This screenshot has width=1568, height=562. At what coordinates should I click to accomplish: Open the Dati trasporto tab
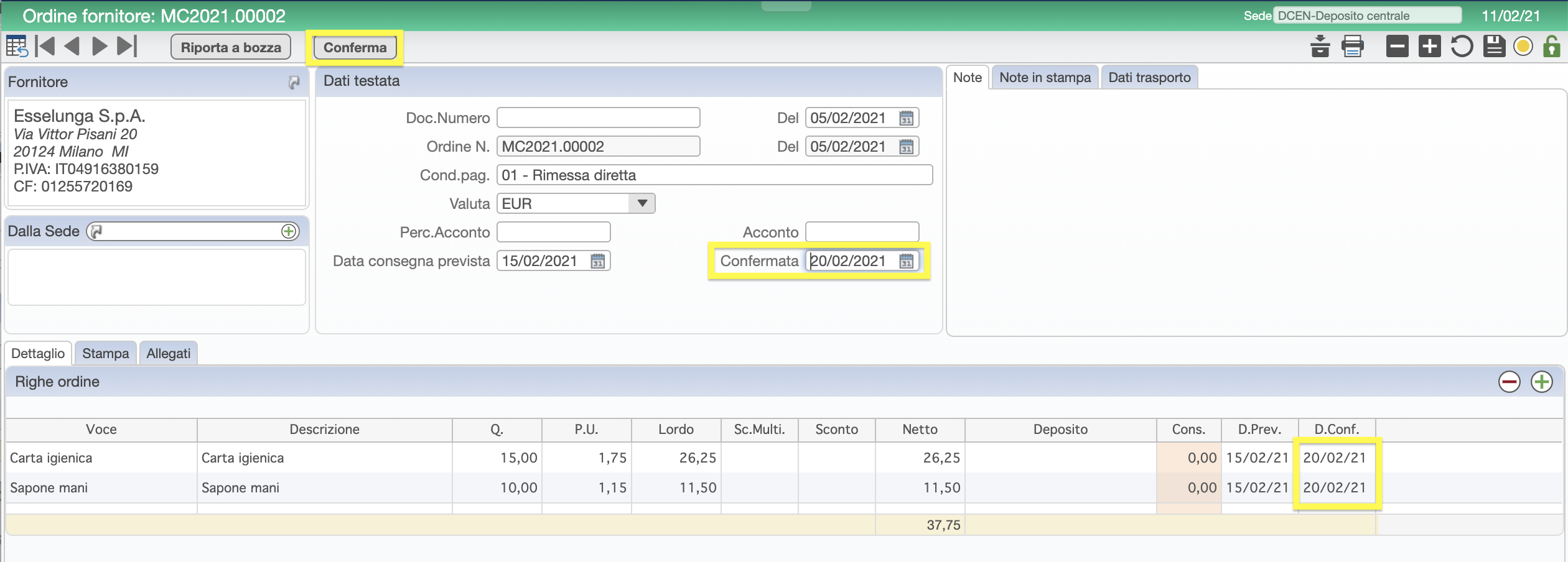coord(1149,77)
